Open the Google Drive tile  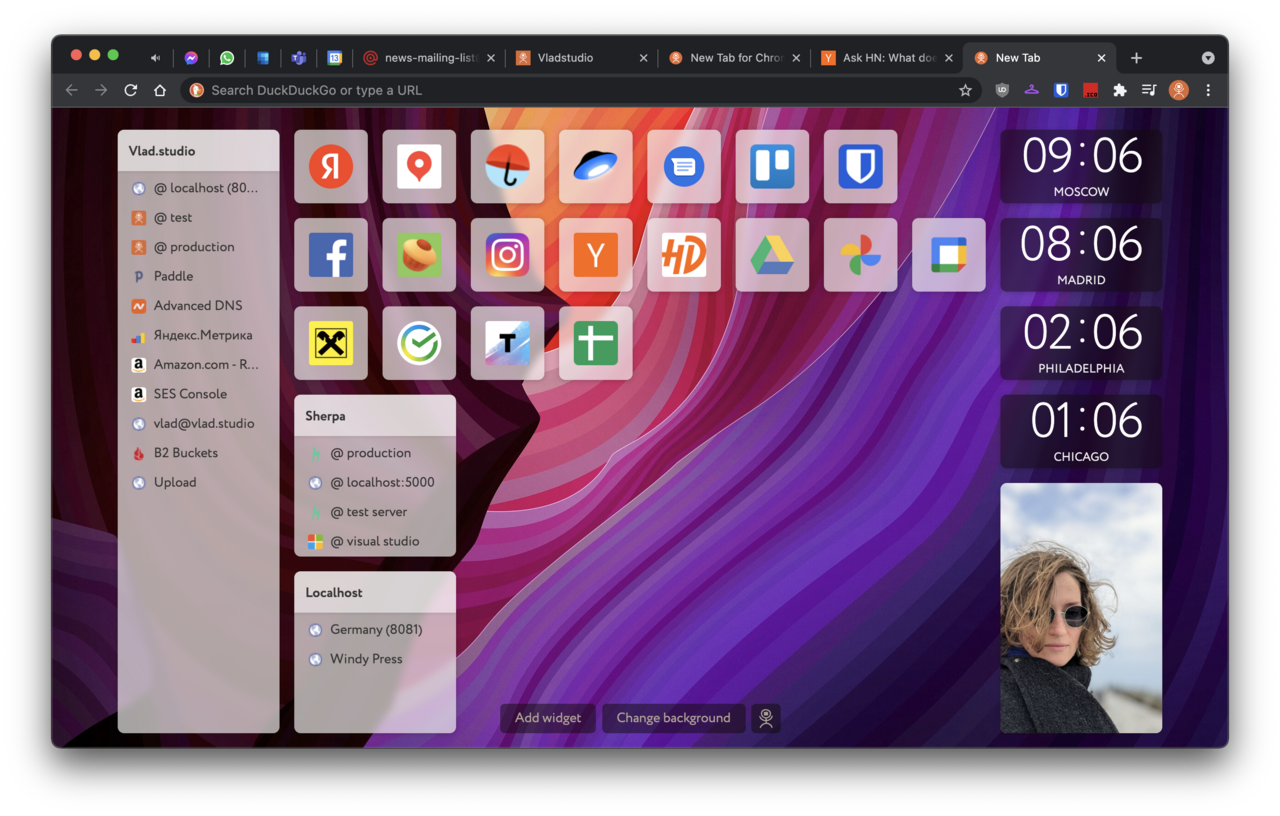772,255
